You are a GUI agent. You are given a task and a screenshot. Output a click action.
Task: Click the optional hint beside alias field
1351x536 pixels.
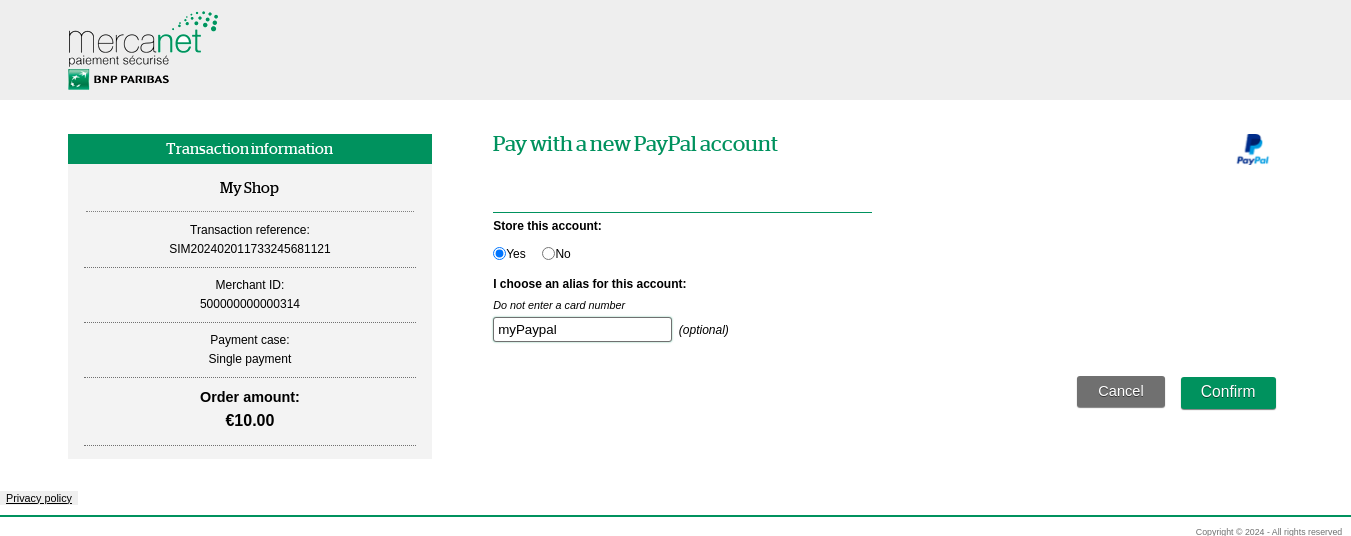click(x=703, y=330)
